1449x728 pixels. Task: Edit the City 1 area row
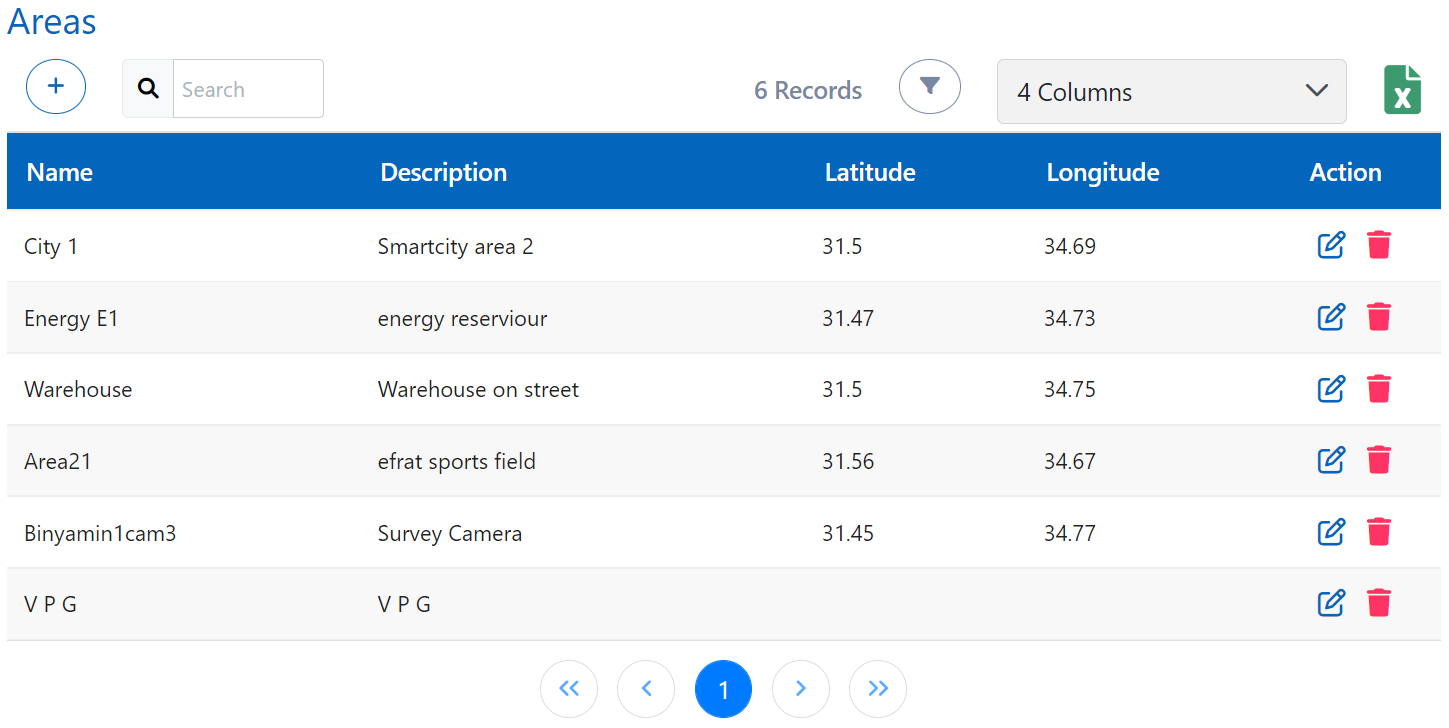(1331, 245)
